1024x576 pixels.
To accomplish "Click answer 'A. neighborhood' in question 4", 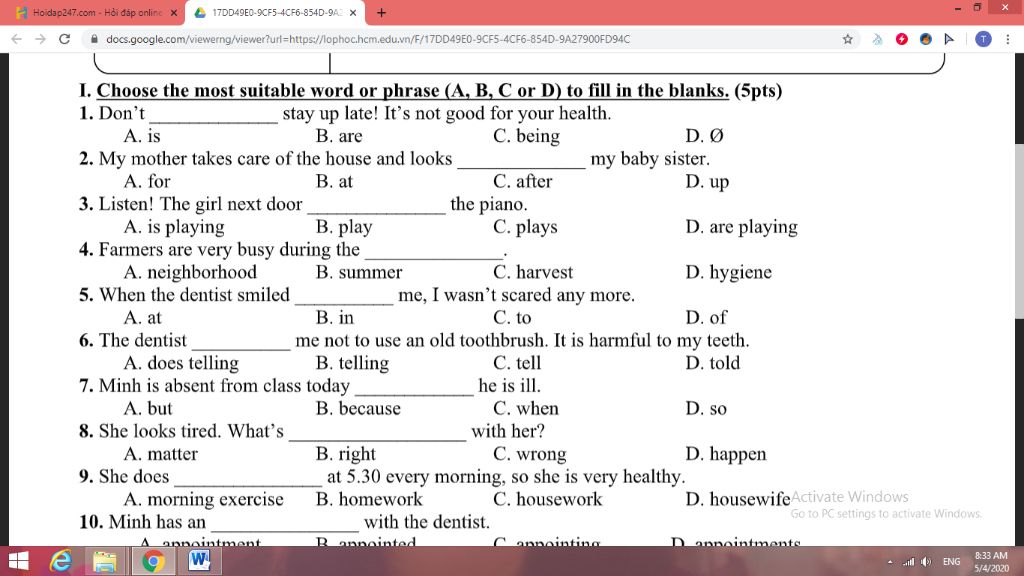I will [190, 272].
